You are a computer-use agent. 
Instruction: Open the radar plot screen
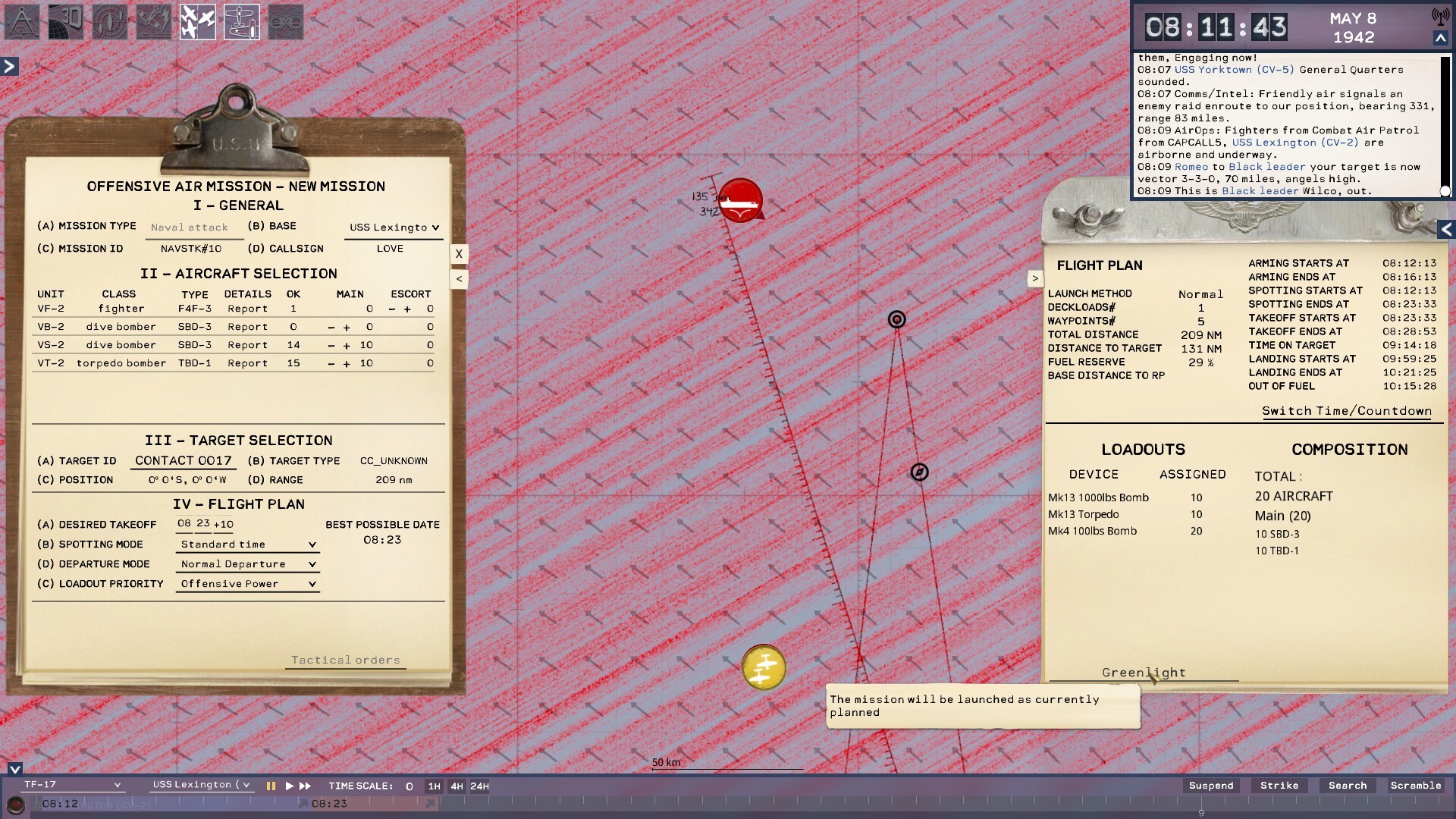coord(110,22)
